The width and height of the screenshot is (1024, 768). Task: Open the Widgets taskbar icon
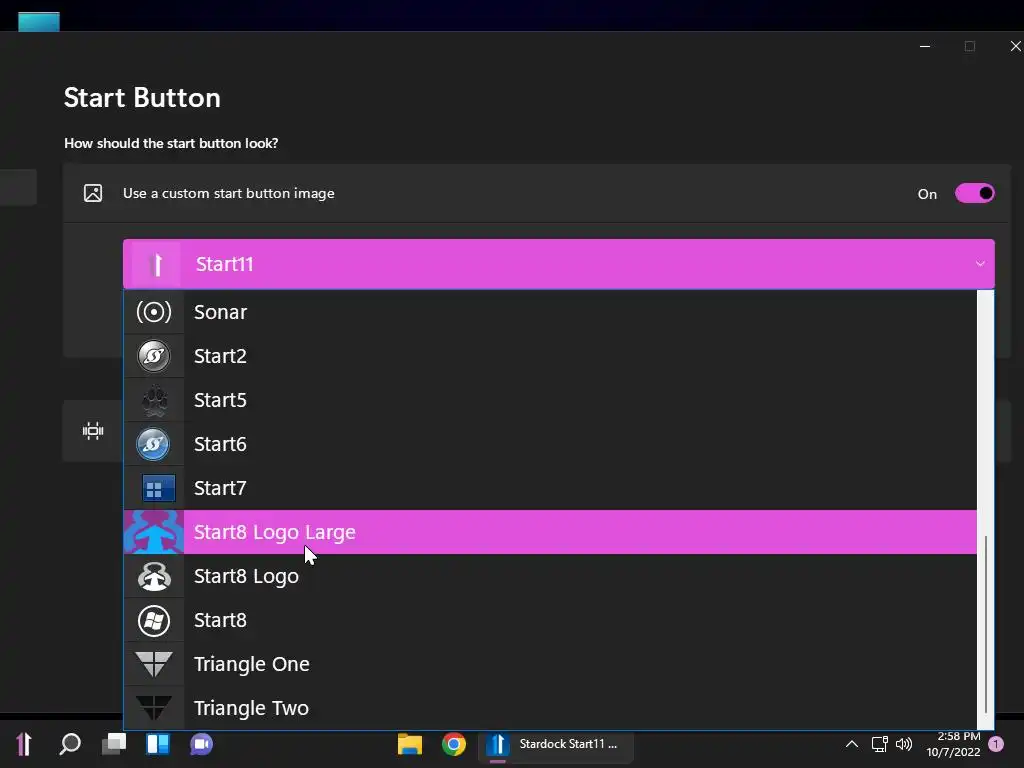(158, 744)
